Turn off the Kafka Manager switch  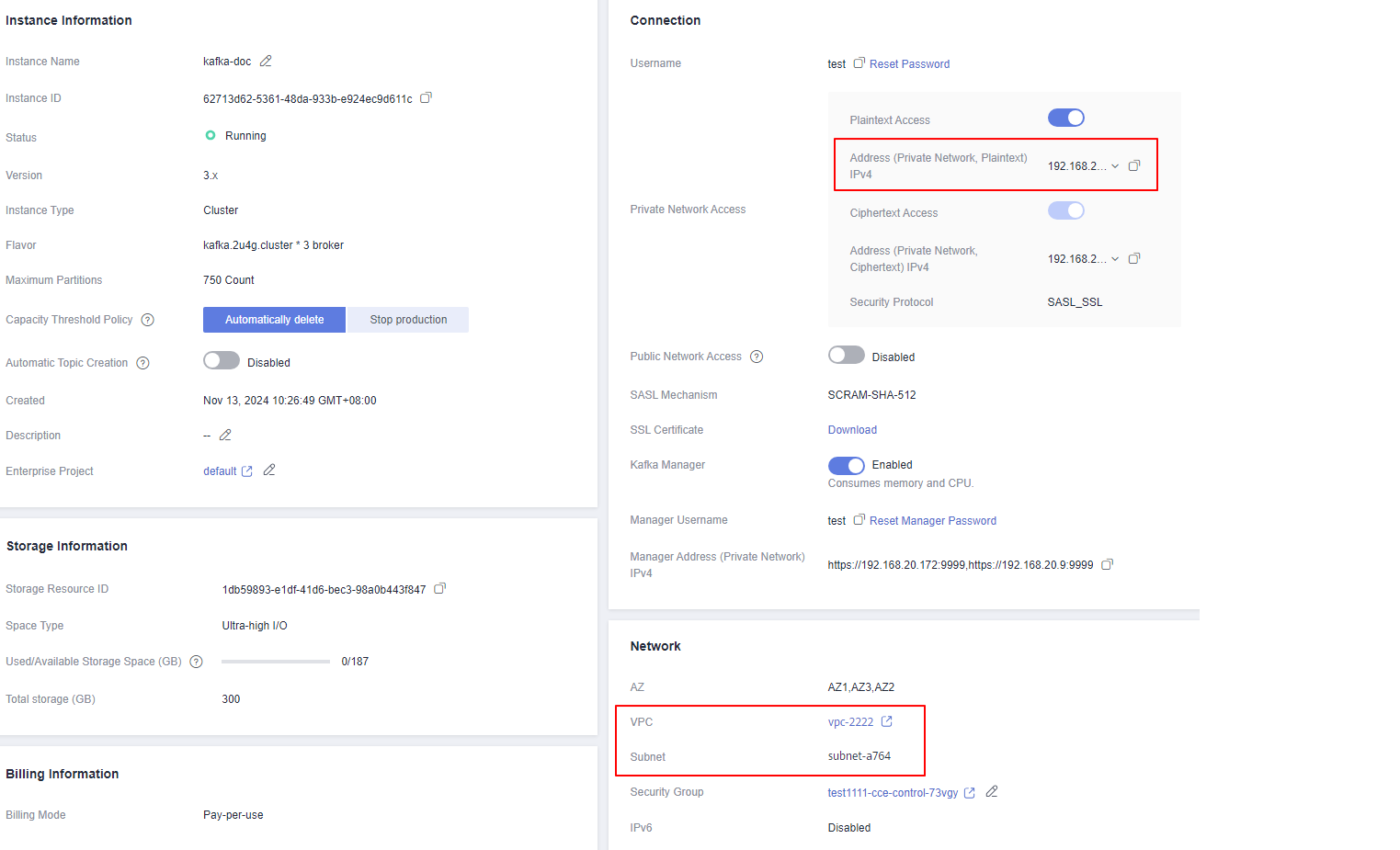(x=847, y=465)
